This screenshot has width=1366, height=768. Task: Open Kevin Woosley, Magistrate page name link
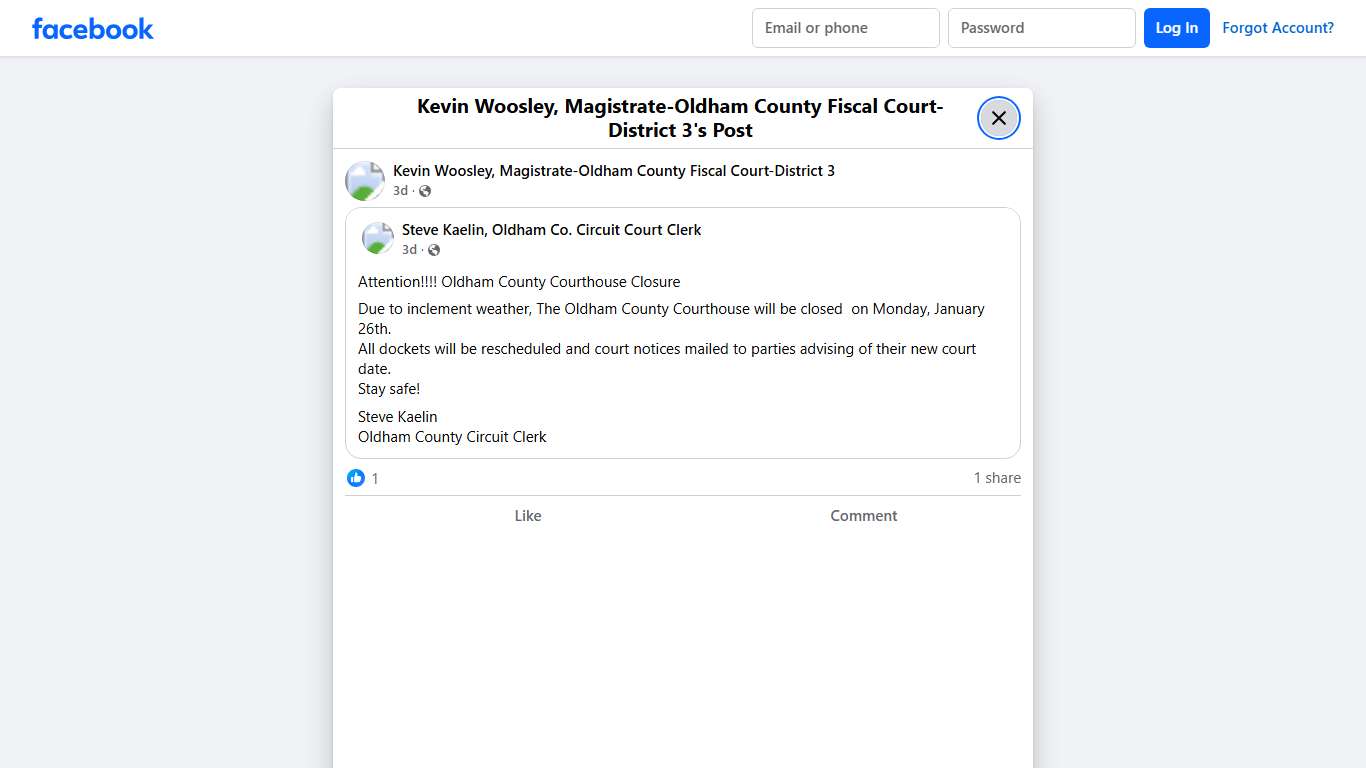pyautogui.click(x=613, y=171)
